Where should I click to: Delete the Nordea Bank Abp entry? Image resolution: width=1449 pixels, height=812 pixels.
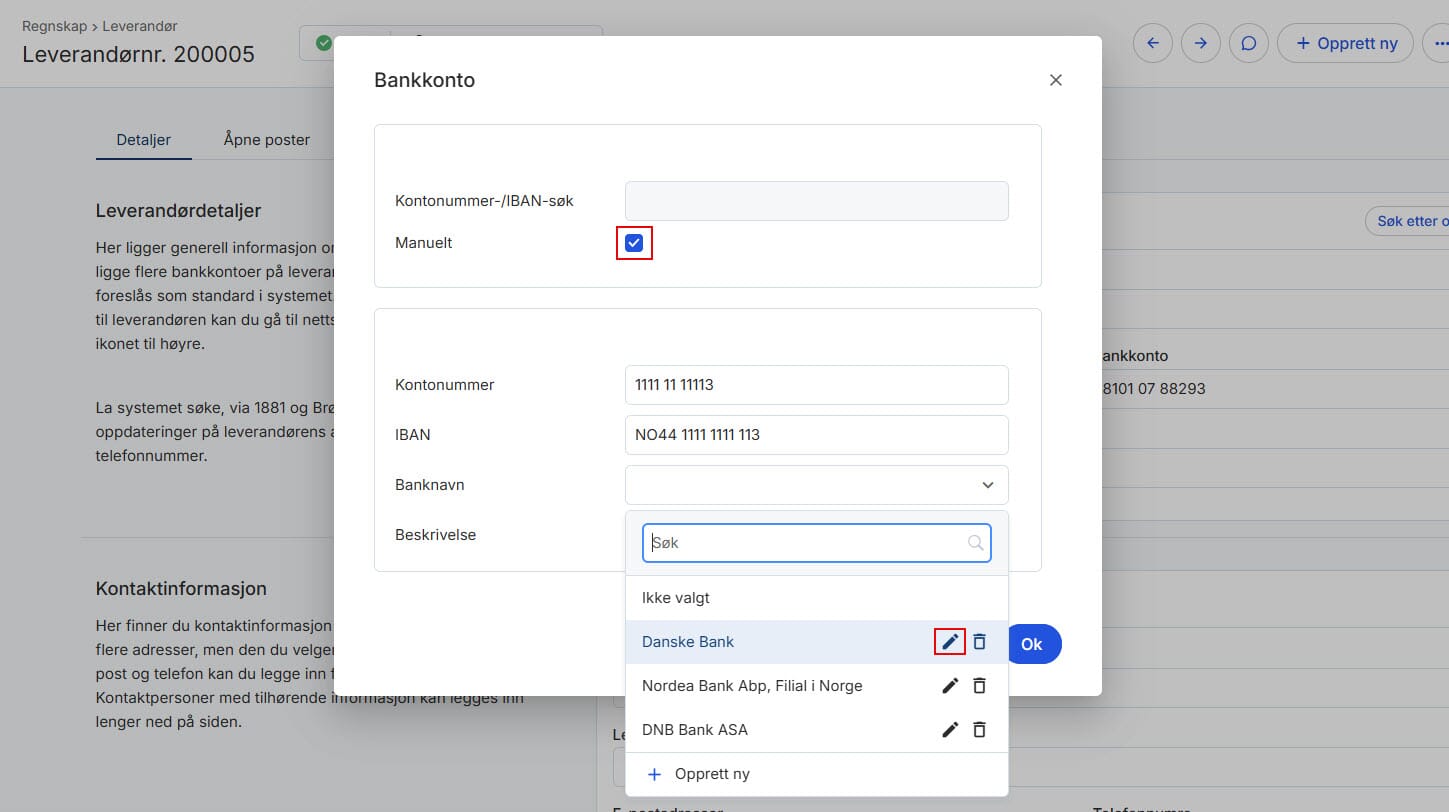(980, 686)
